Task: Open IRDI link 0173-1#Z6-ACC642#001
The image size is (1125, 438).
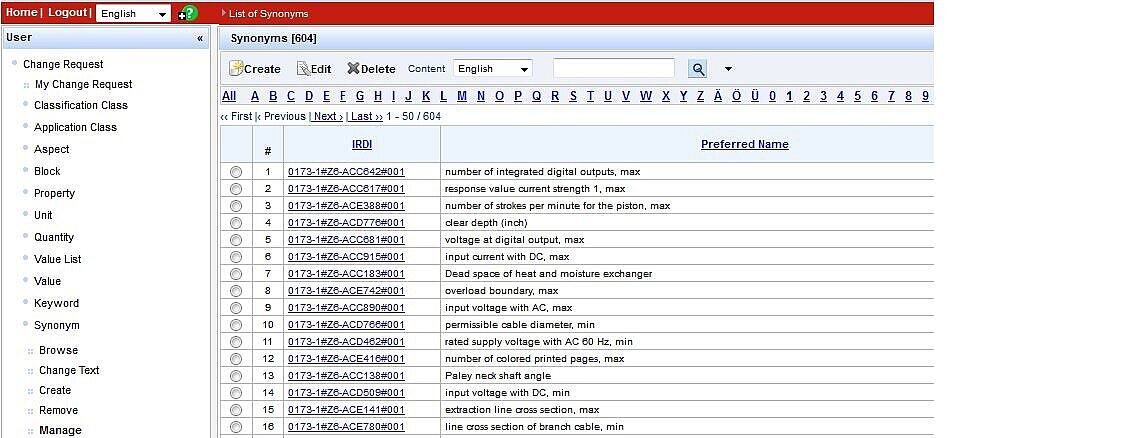Action: coord(346,172)
